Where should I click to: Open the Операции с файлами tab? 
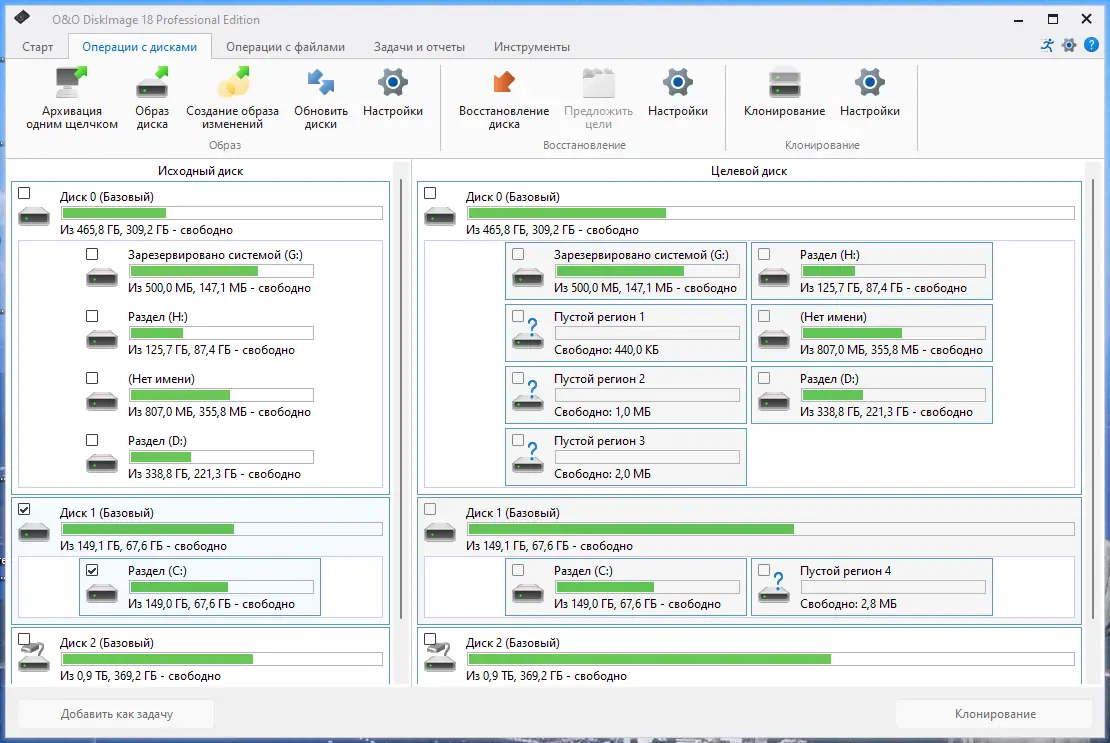[285, 47]
